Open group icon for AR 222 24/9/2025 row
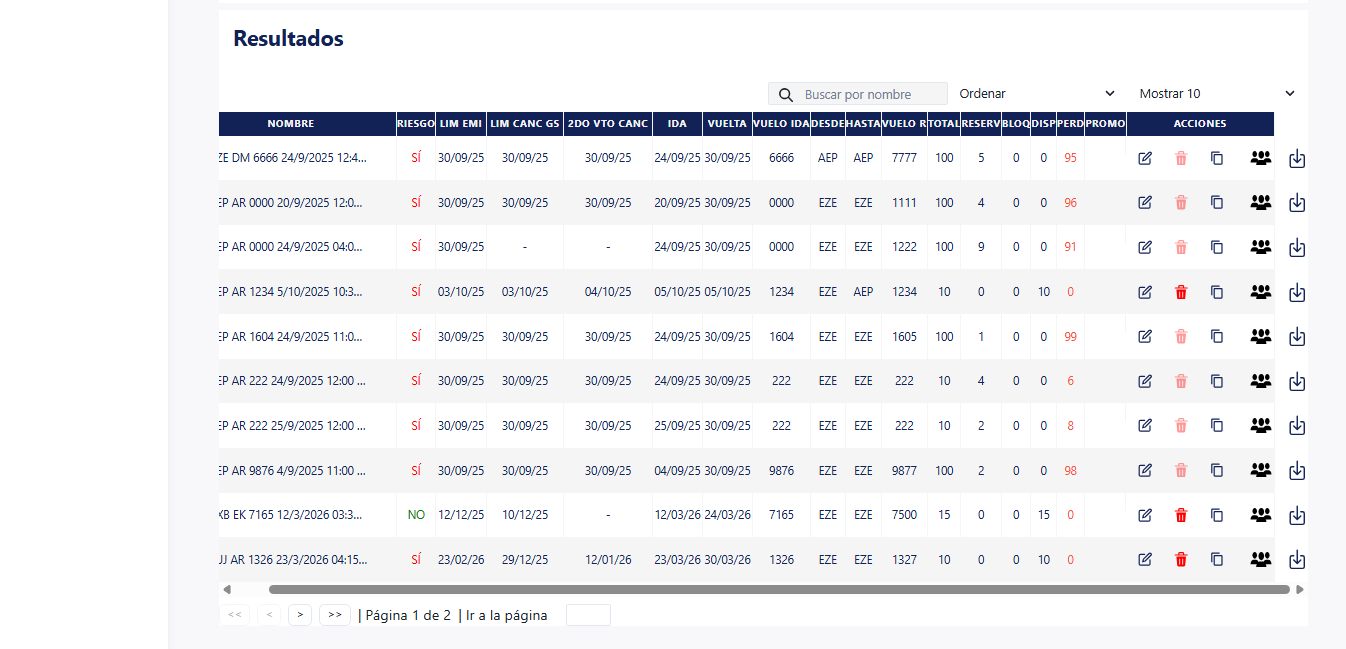The width and height of the screenshot is (1346, 649). 1261,381
